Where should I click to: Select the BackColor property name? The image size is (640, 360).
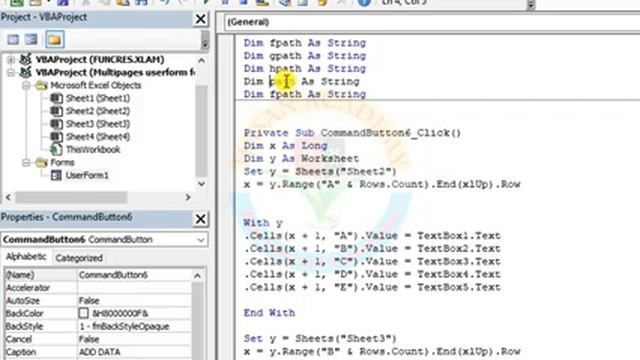pos(24,313)
